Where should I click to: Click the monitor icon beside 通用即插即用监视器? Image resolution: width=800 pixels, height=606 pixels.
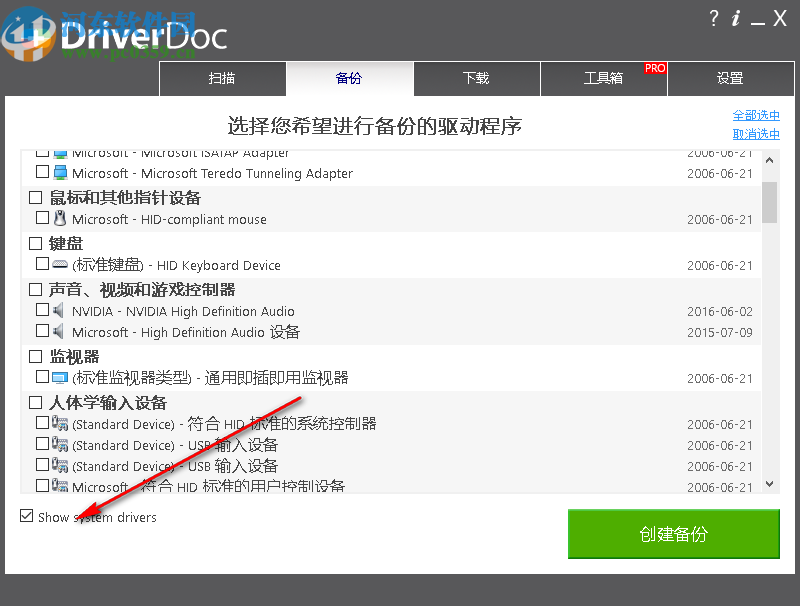pyautogui.click(x=58, y=378)
